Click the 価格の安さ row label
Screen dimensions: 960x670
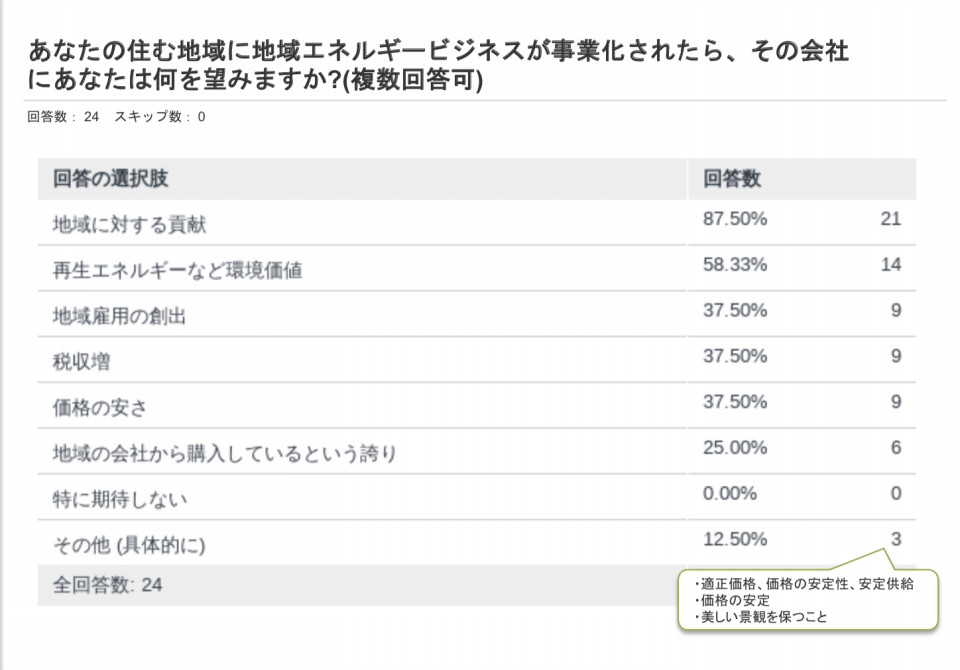coord(100,407)
